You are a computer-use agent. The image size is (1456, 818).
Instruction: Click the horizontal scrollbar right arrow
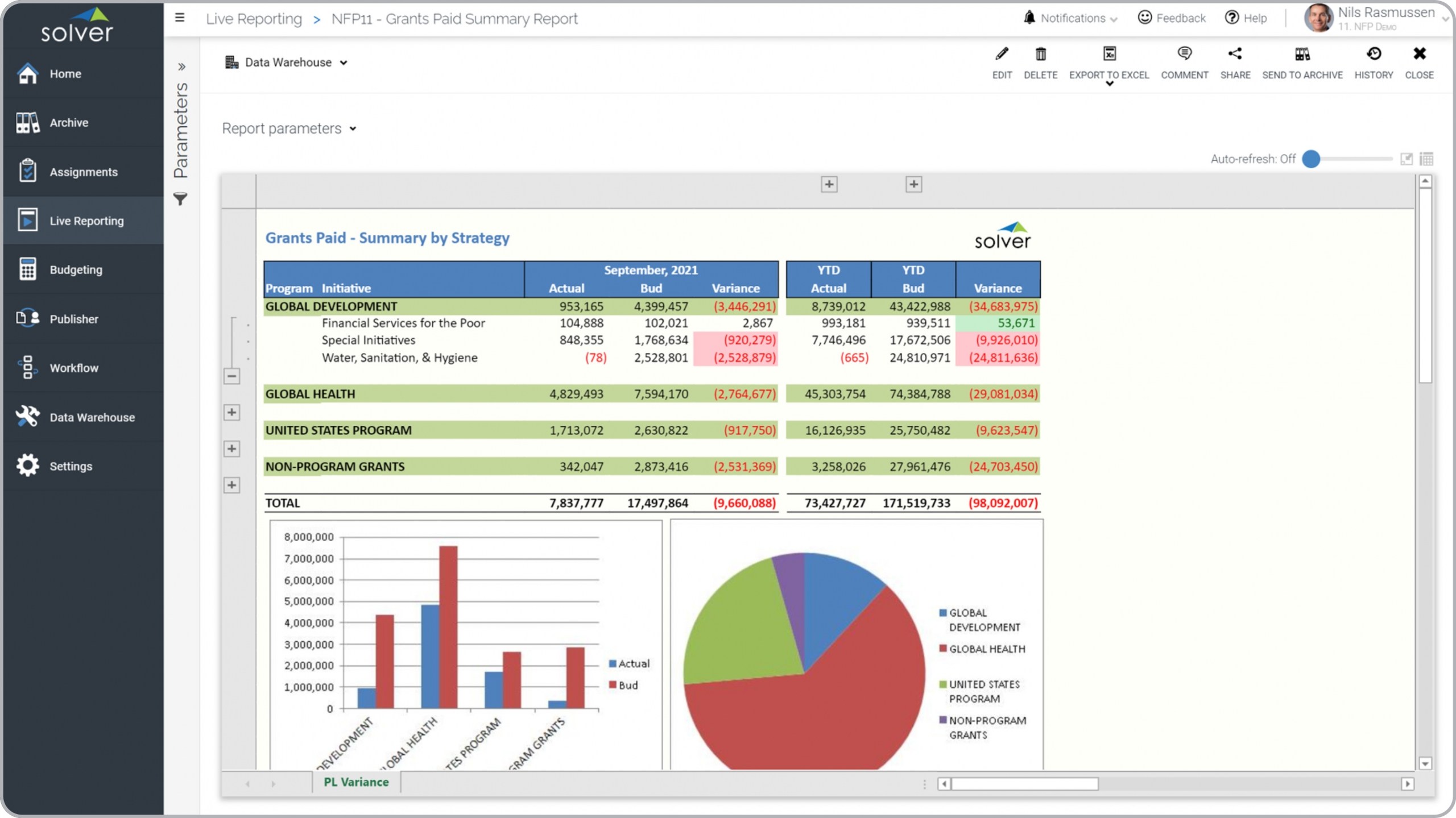[1408, 784]
